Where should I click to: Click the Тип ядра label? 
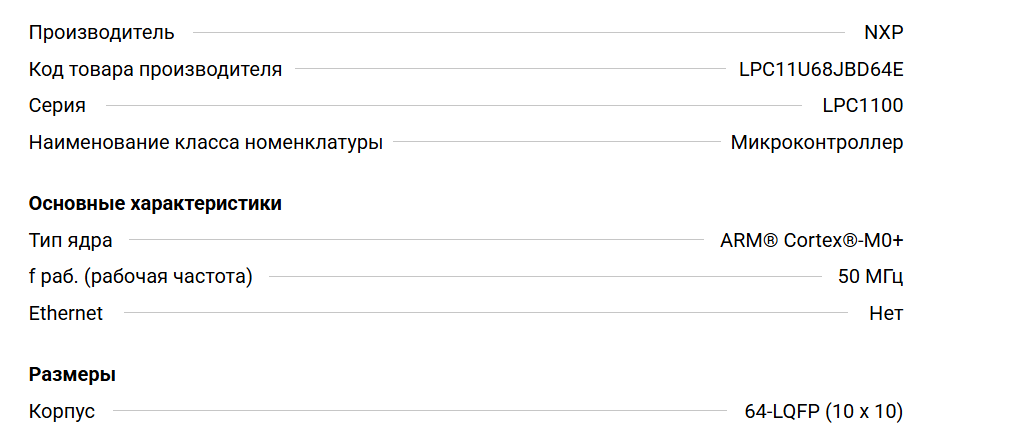[70, 241]
